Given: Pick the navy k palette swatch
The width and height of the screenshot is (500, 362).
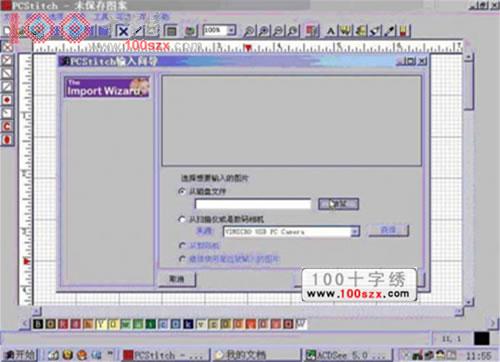Looking at the screenshot, I should click(x=188, y=324).
